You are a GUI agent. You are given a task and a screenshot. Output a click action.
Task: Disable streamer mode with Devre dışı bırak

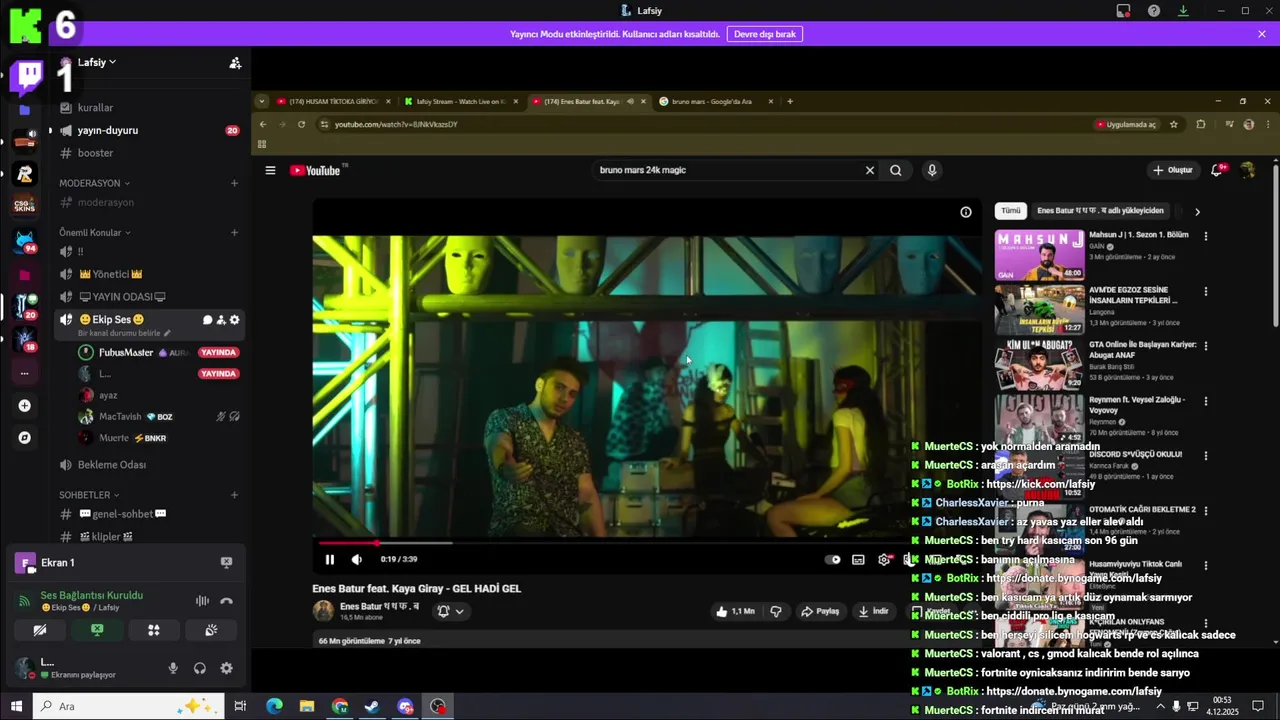(765, 34)
